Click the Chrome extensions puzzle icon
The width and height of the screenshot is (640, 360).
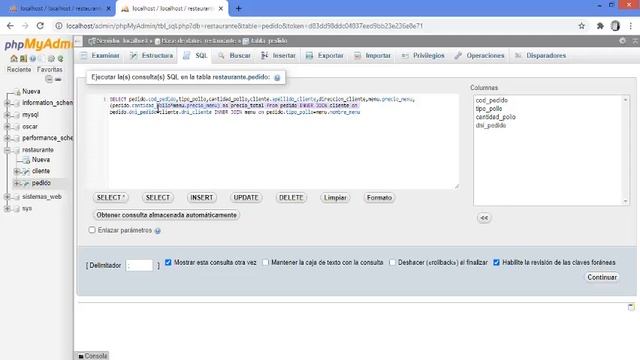point(600,26)
